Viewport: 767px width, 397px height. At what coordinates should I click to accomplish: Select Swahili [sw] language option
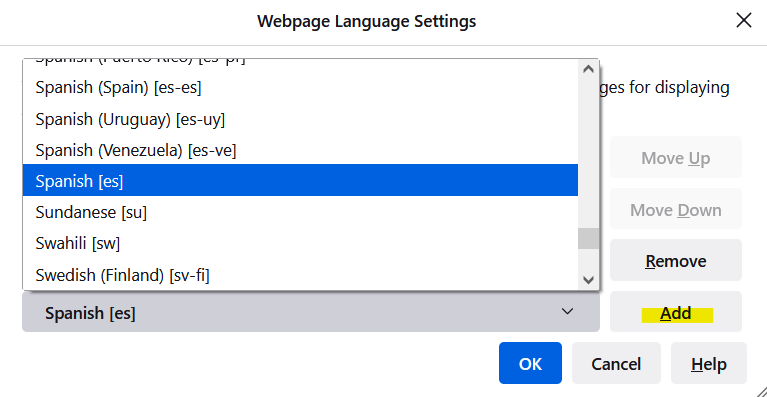pos(300,243)
